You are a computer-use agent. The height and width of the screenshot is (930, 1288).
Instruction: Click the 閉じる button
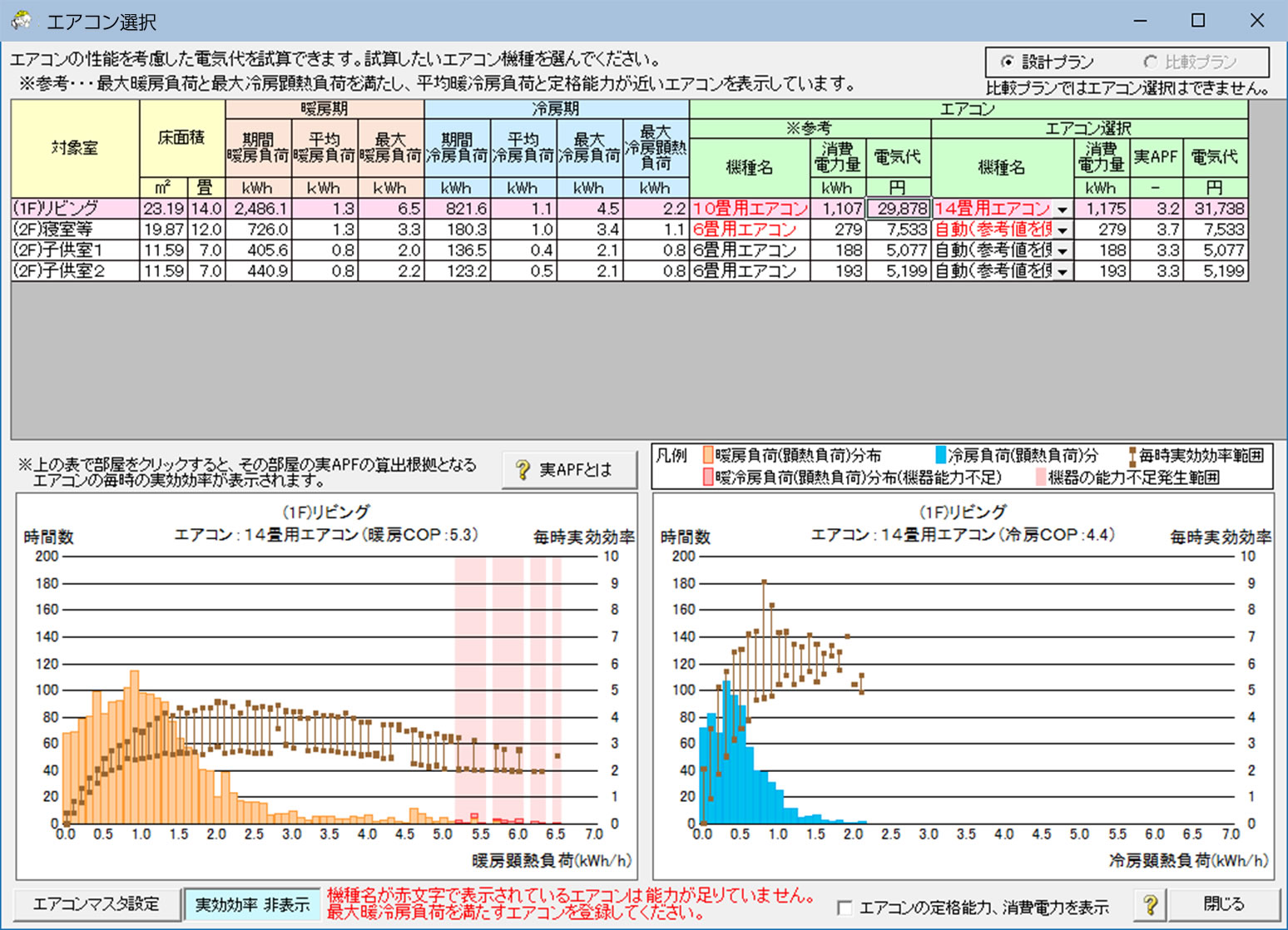[x=1224, y=904]
